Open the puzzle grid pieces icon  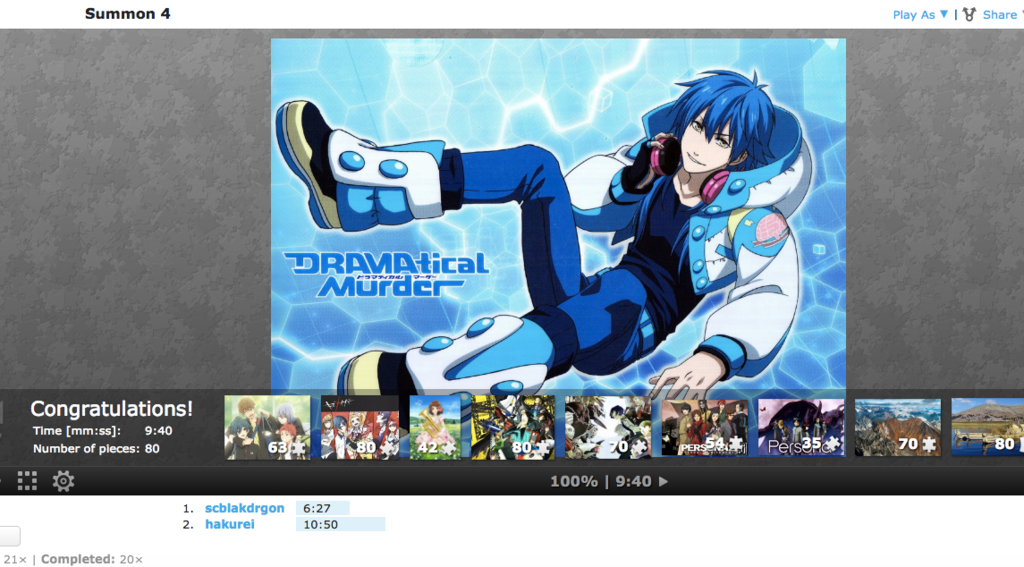(x=27, y=481)
